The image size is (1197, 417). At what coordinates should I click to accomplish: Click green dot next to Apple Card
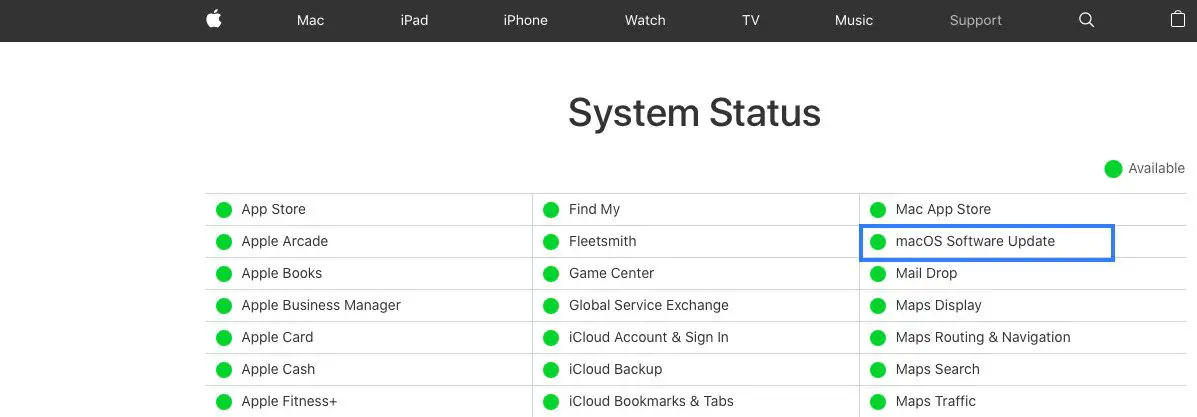point(224,338)
